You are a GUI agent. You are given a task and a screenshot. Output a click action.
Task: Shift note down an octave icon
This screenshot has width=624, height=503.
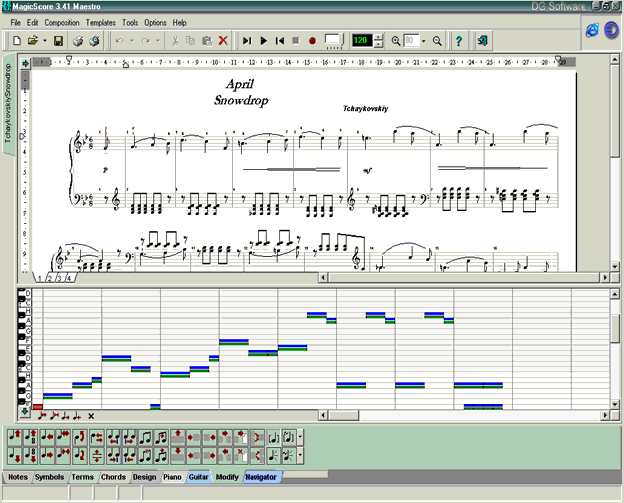[x=31, y=455]
